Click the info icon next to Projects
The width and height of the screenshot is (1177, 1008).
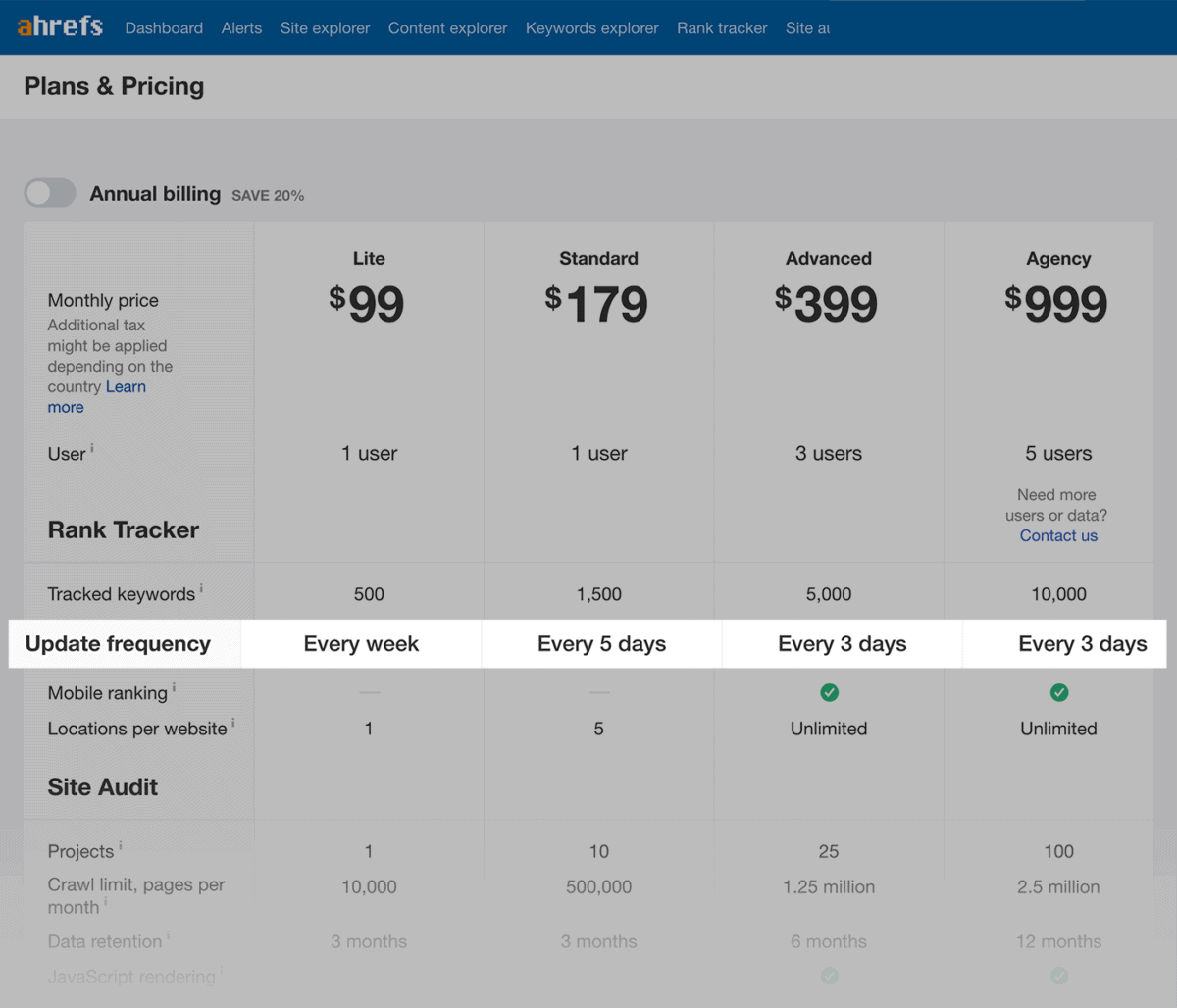click(120, 846)
